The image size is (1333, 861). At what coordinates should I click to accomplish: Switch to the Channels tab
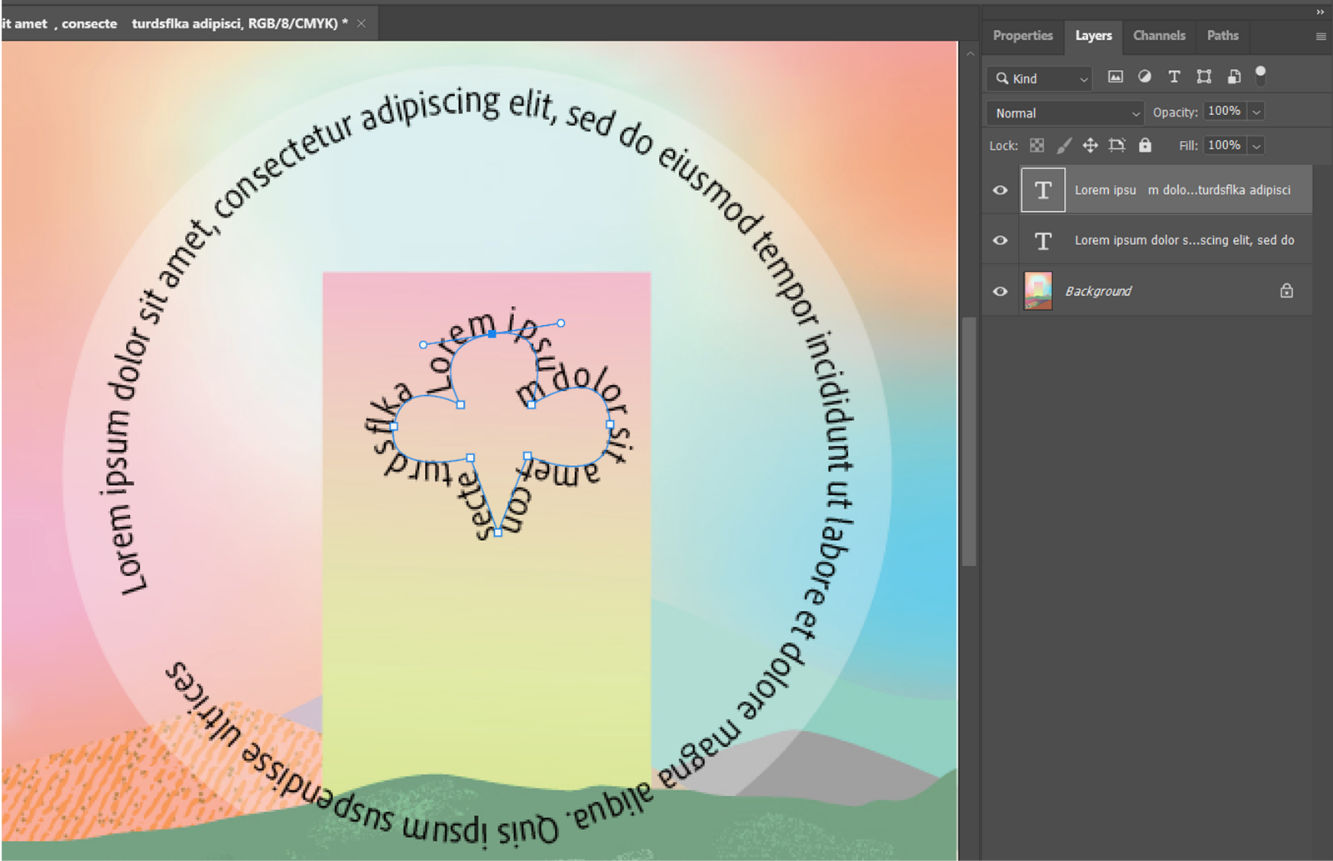[1159, 36]
